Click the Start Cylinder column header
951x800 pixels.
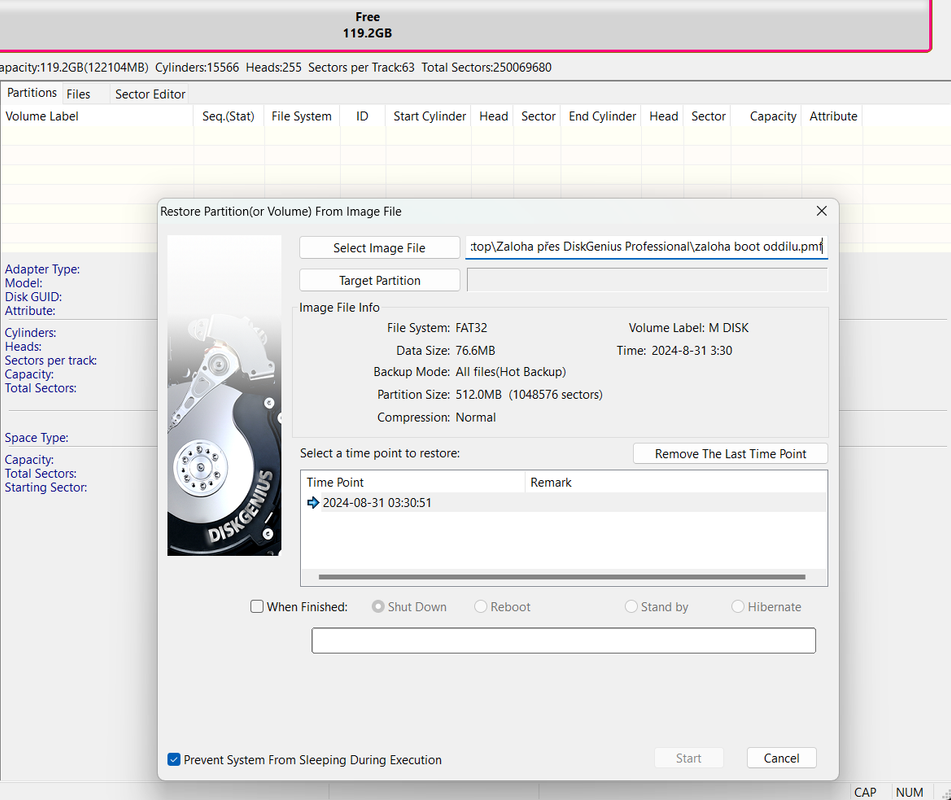click(429, 116)
